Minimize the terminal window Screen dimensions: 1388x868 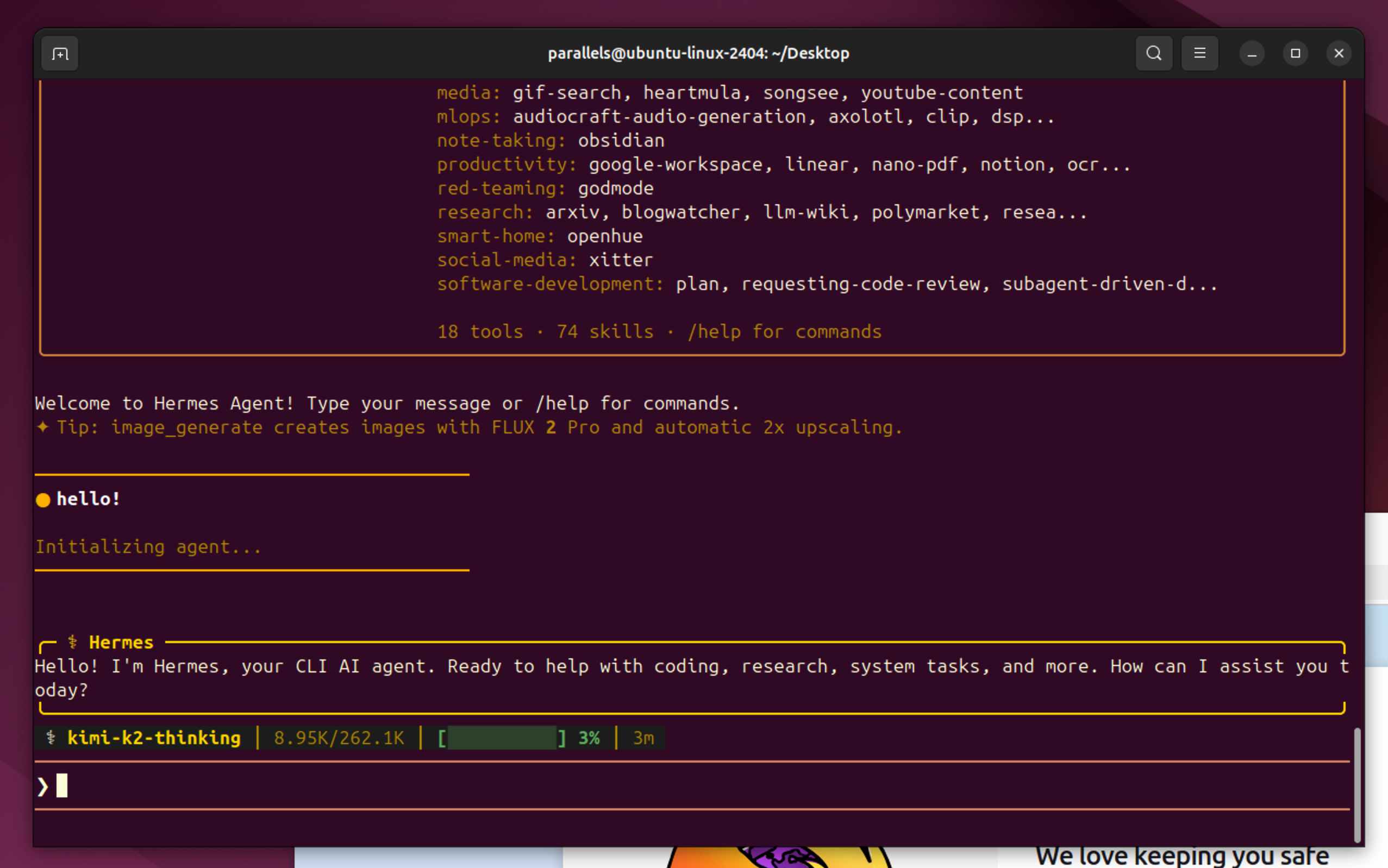(x=1252, y=53)
